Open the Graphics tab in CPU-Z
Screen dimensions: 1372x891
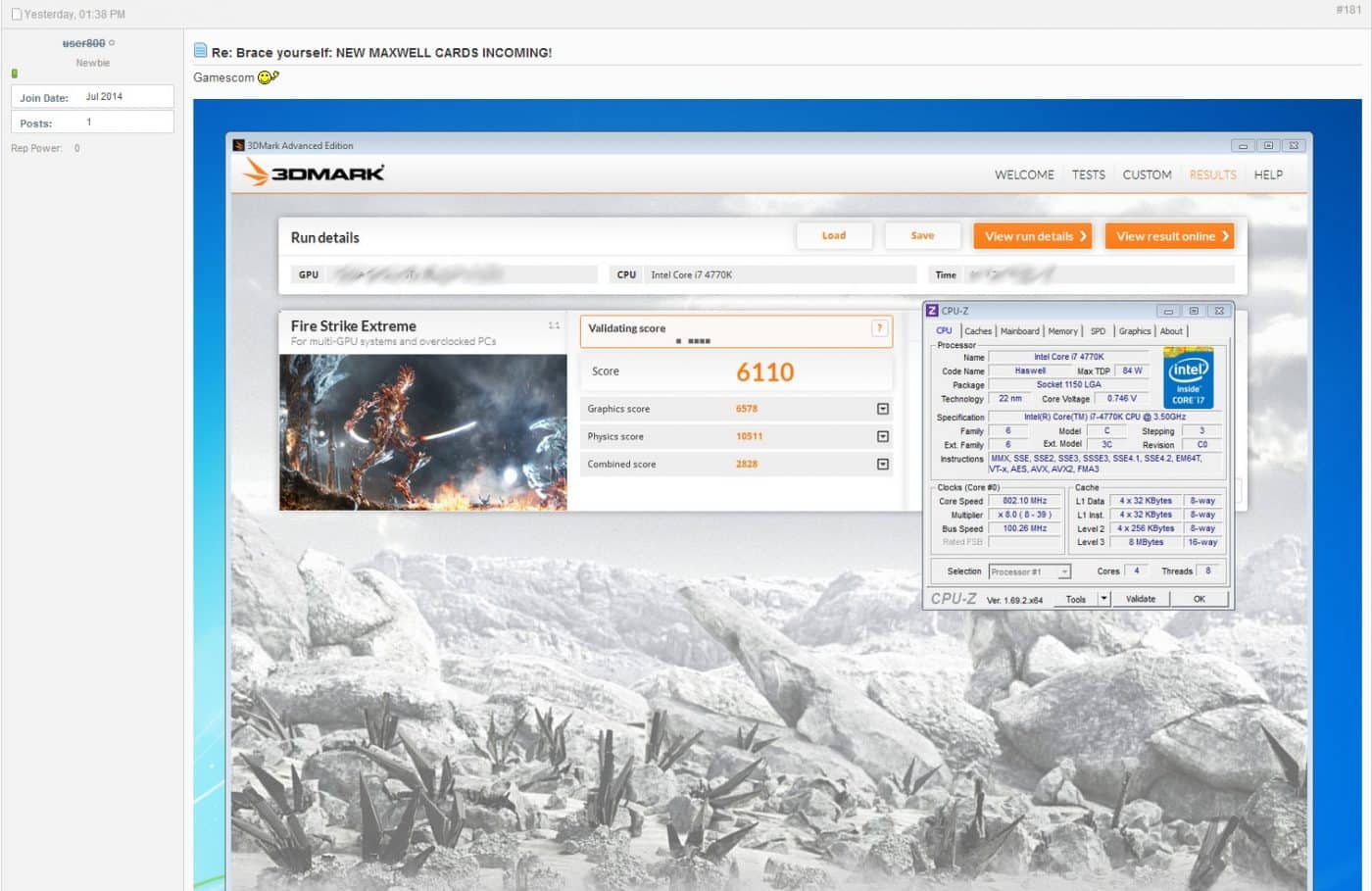tap(1135, 331)
